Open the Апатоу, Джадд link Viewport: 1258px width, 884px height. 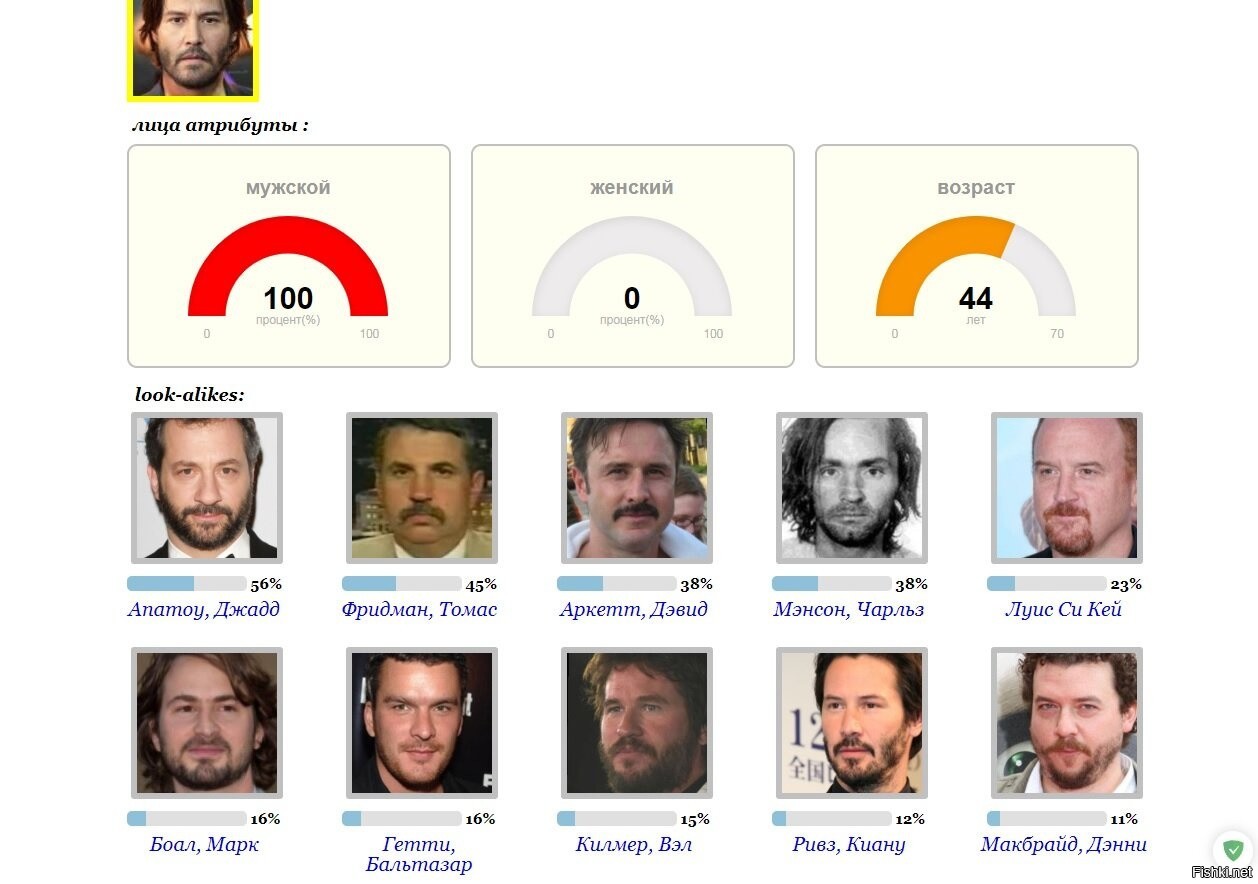pos(204,609)
